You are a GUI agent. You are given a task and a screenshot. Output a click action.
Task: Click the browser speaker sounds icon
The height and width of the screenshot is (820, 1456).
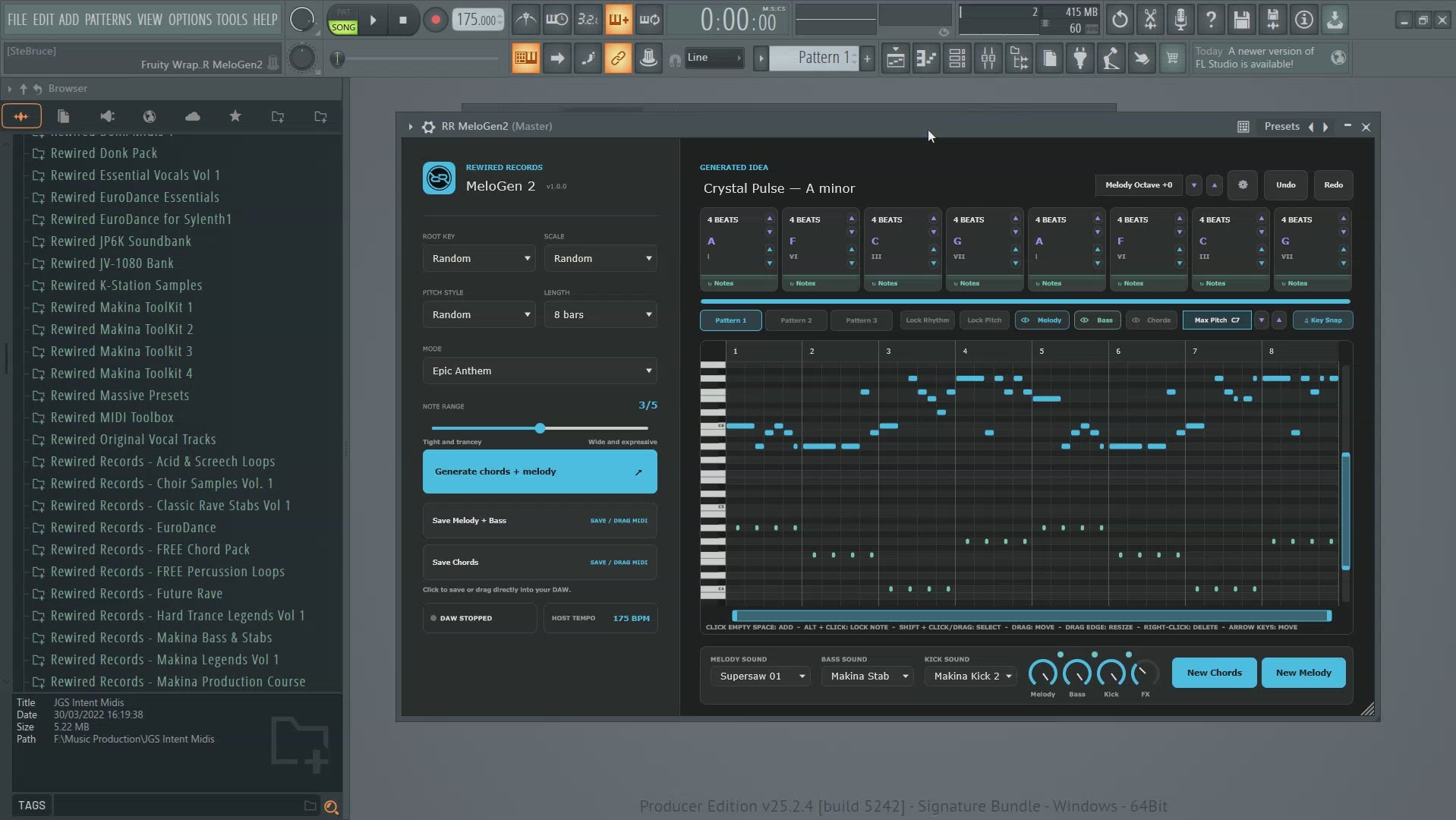107,116
